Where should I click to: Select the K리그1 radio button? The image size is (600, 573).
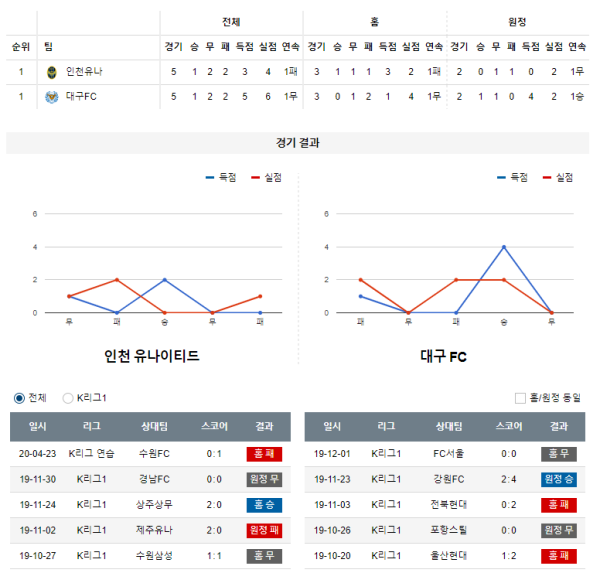(68, 398)
